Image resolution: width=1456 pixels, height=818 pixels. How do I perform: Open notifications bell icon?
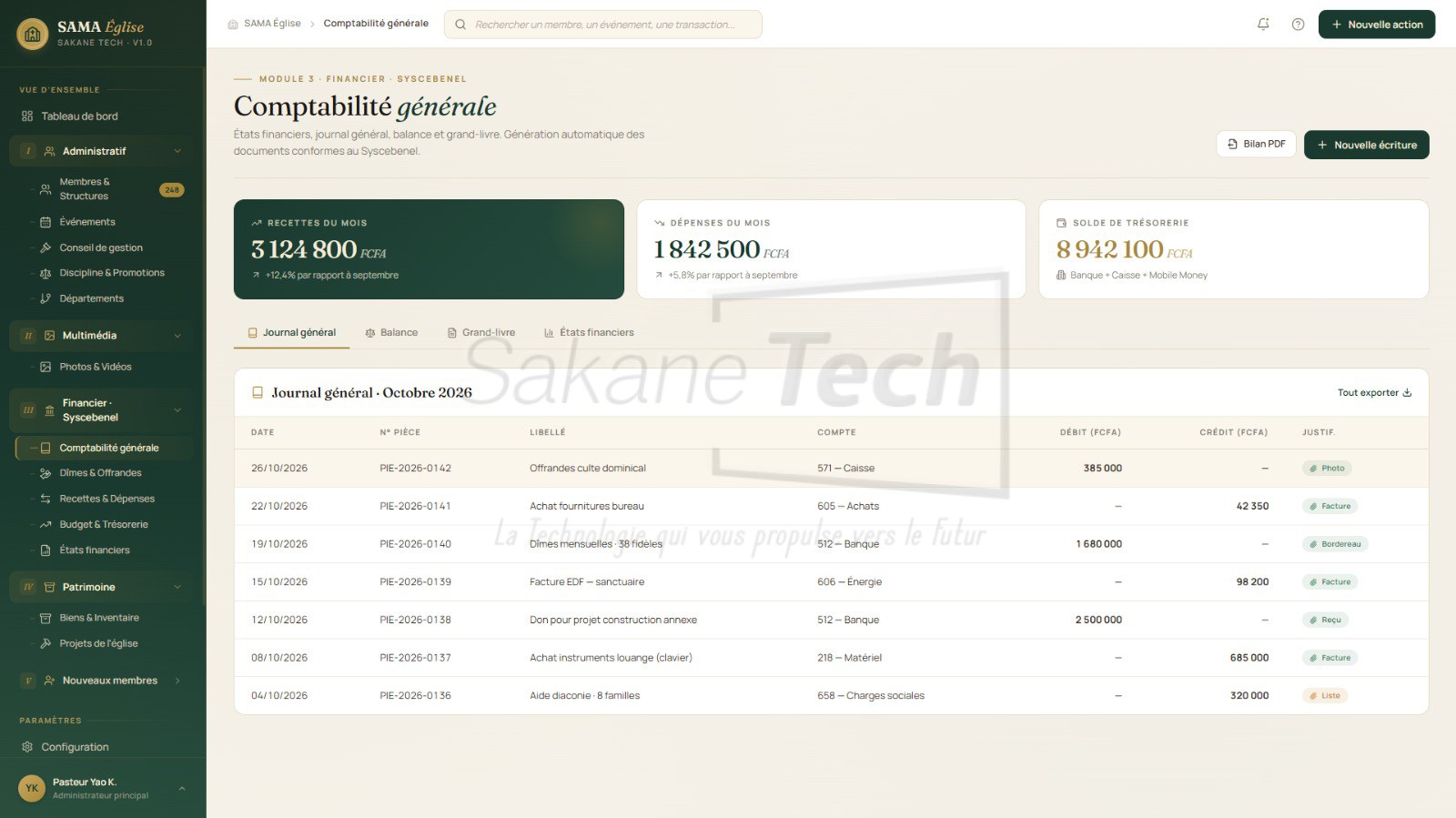point(1263,25)
